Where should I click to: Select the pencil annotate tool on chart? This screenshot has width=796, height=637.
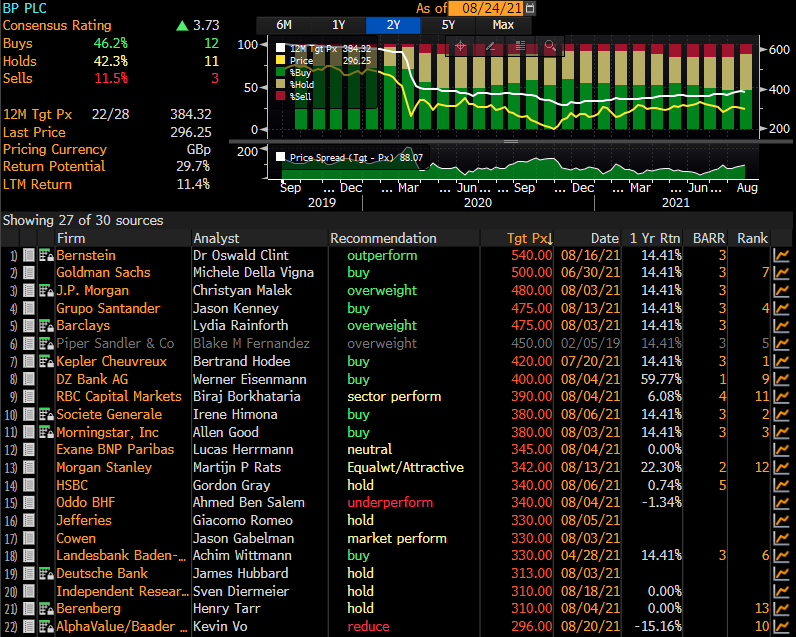490,46
